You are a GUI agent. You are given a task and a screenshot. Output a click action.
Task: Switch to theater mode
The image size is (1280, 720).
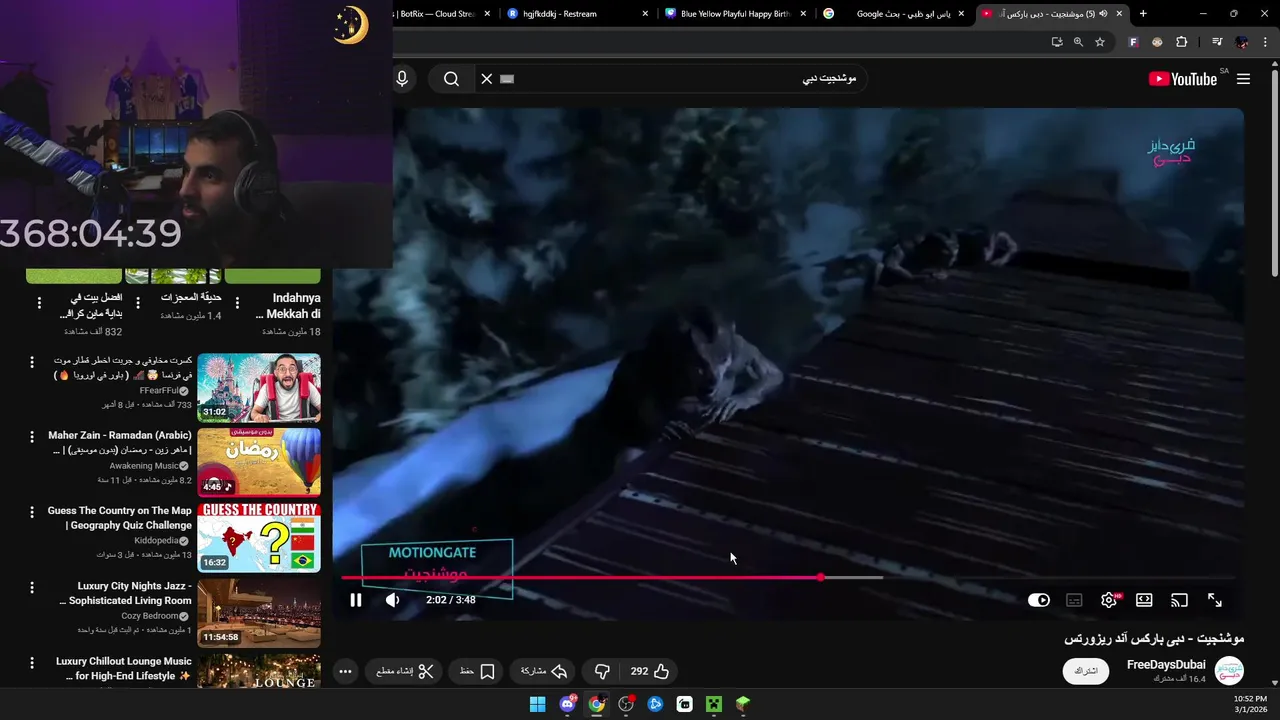click(x=1144, y=600)
